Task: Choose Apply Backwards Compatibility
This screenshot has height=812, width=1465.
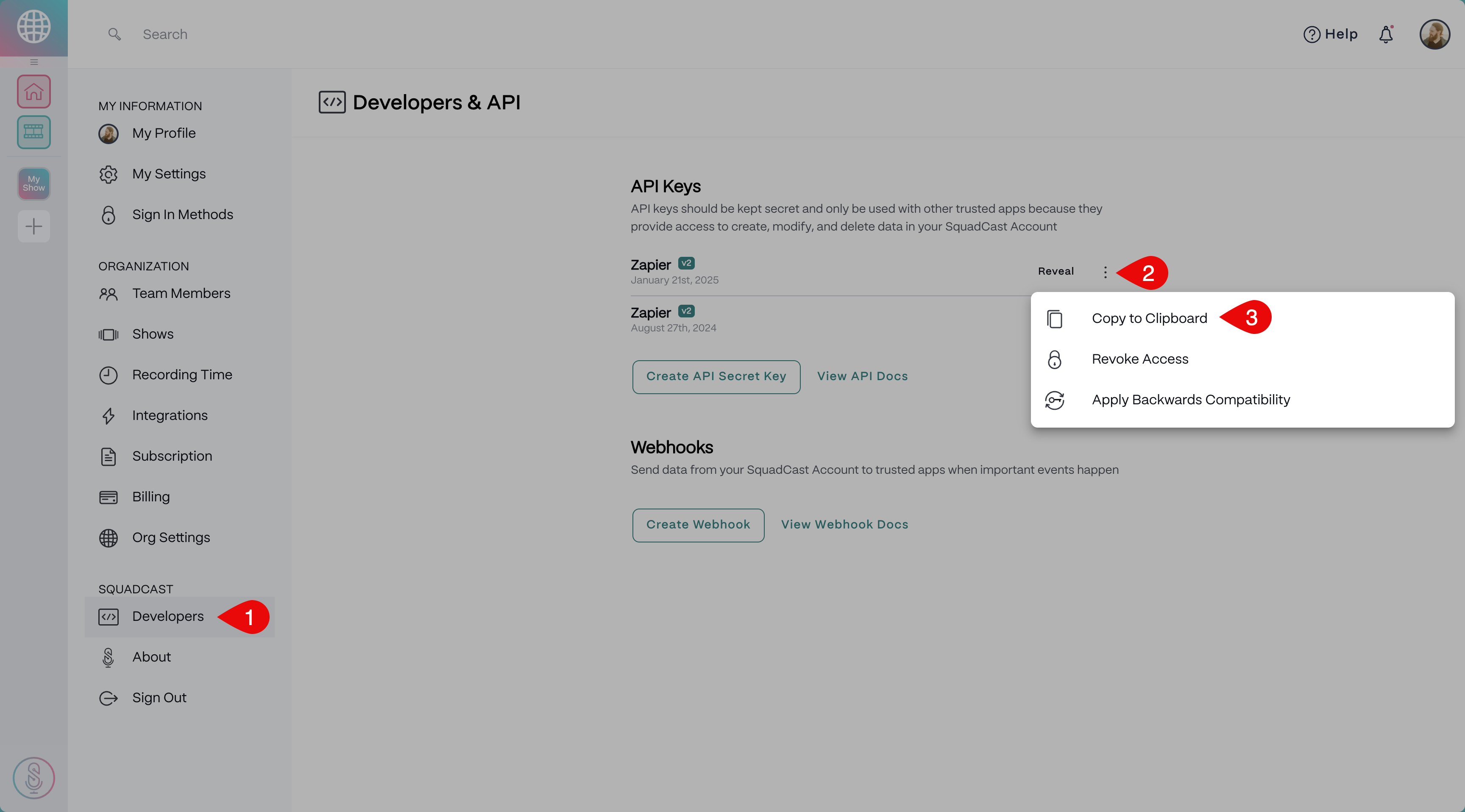Action: coord(1190,400)
